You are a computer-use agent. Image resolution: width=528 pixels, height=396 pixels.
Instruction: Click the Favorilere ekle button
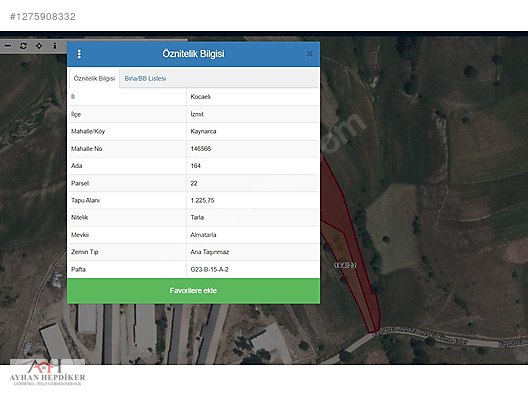pos(193,291)
